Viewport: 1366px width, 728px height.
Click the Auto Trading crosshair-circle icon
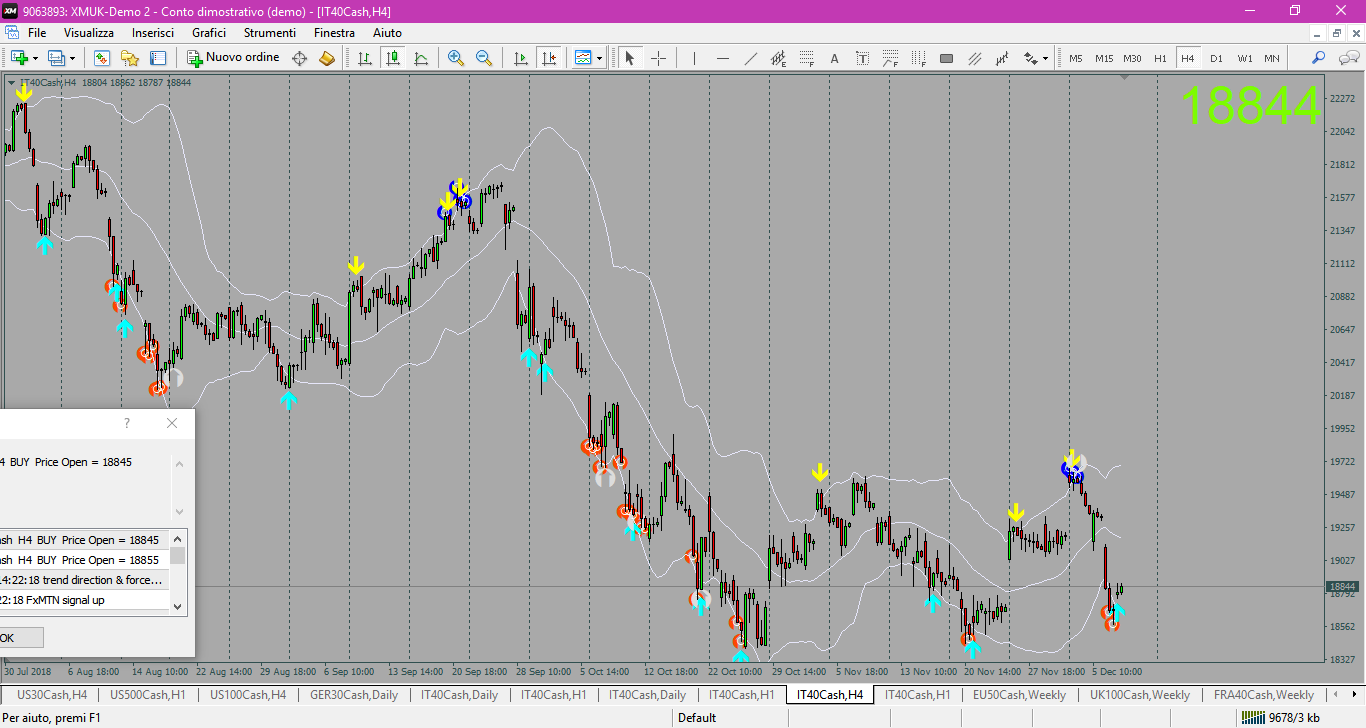(299, 58)
